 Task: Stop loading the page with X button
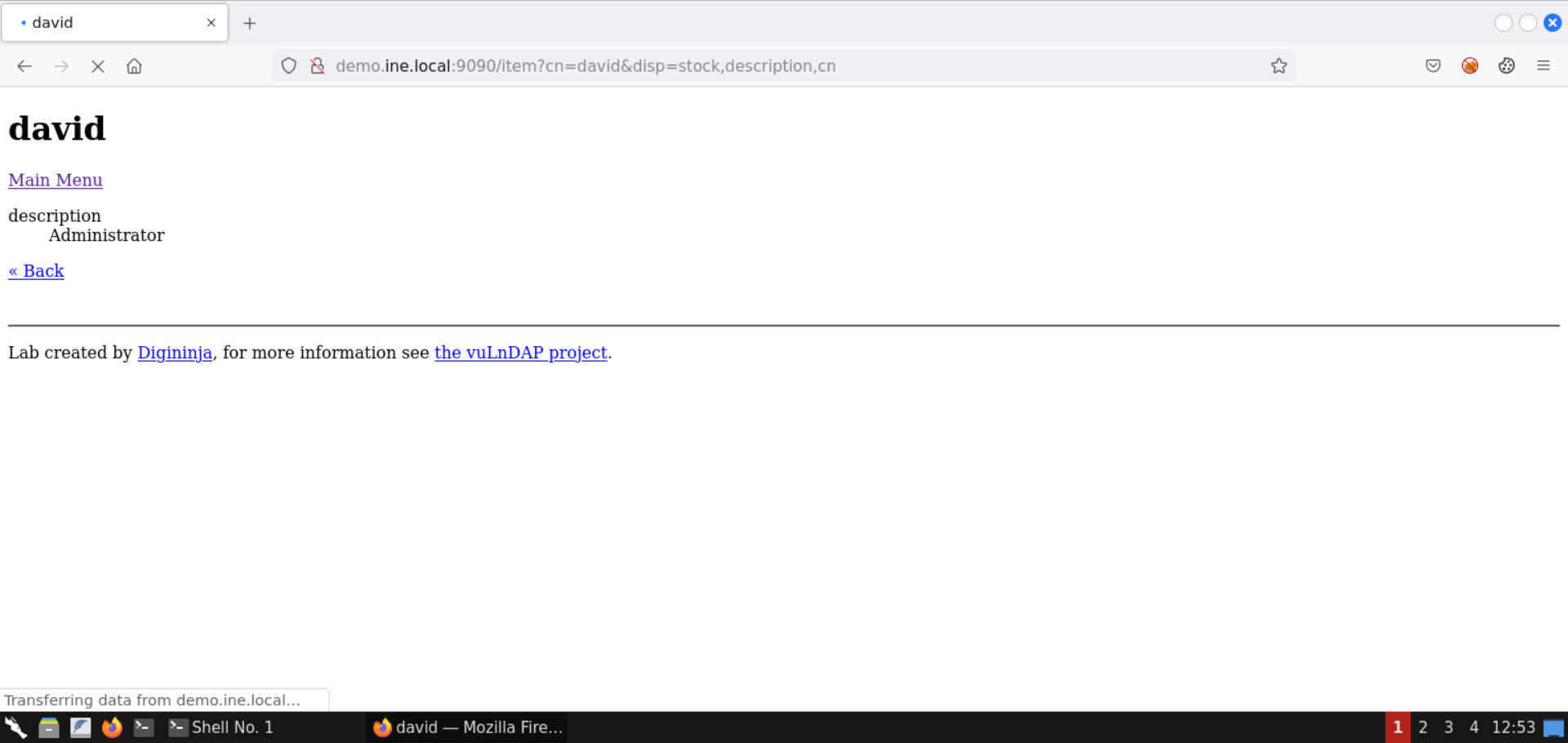coord(98,66)
